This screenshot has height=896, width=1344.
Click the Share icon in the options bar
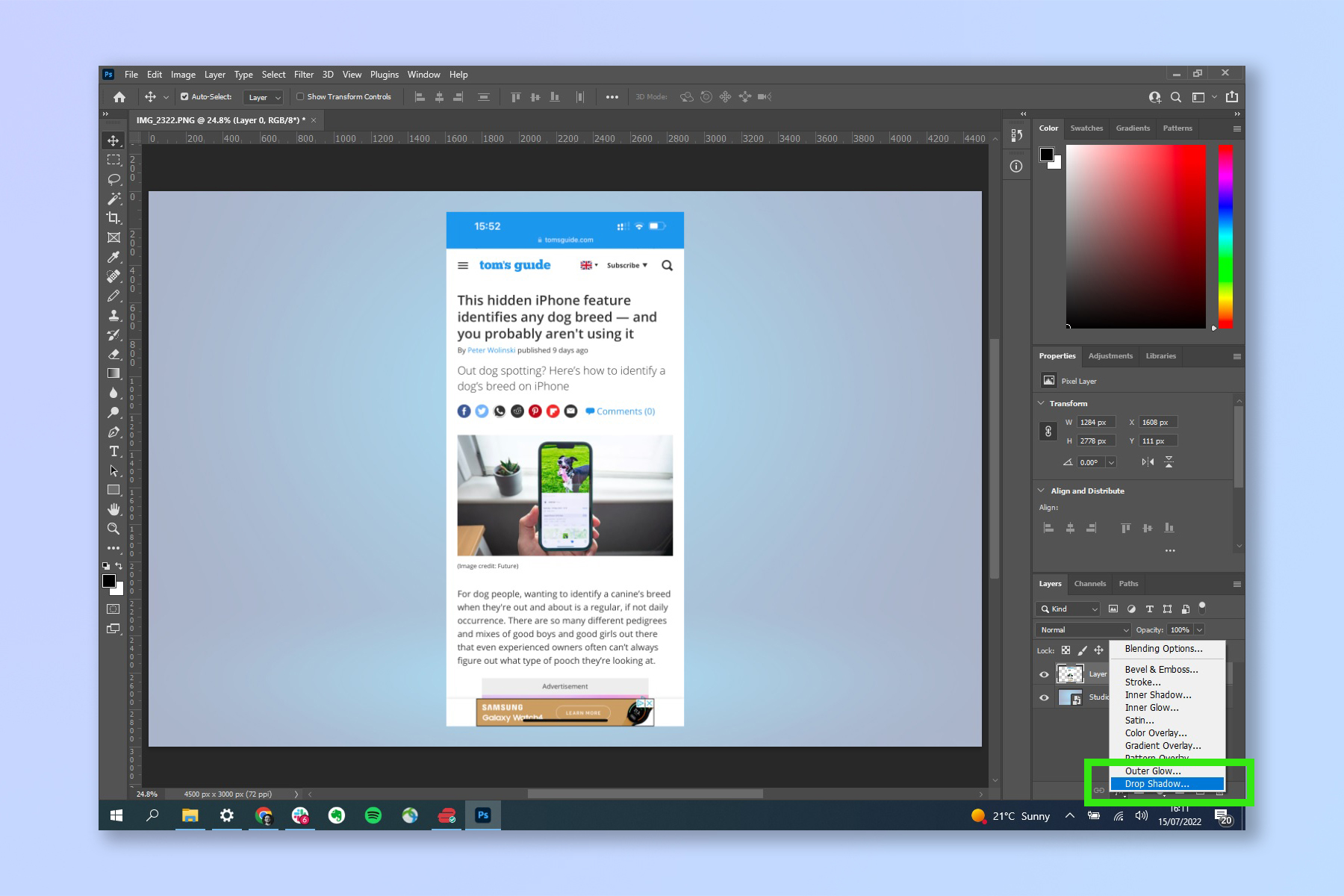tap(1232, 97)
